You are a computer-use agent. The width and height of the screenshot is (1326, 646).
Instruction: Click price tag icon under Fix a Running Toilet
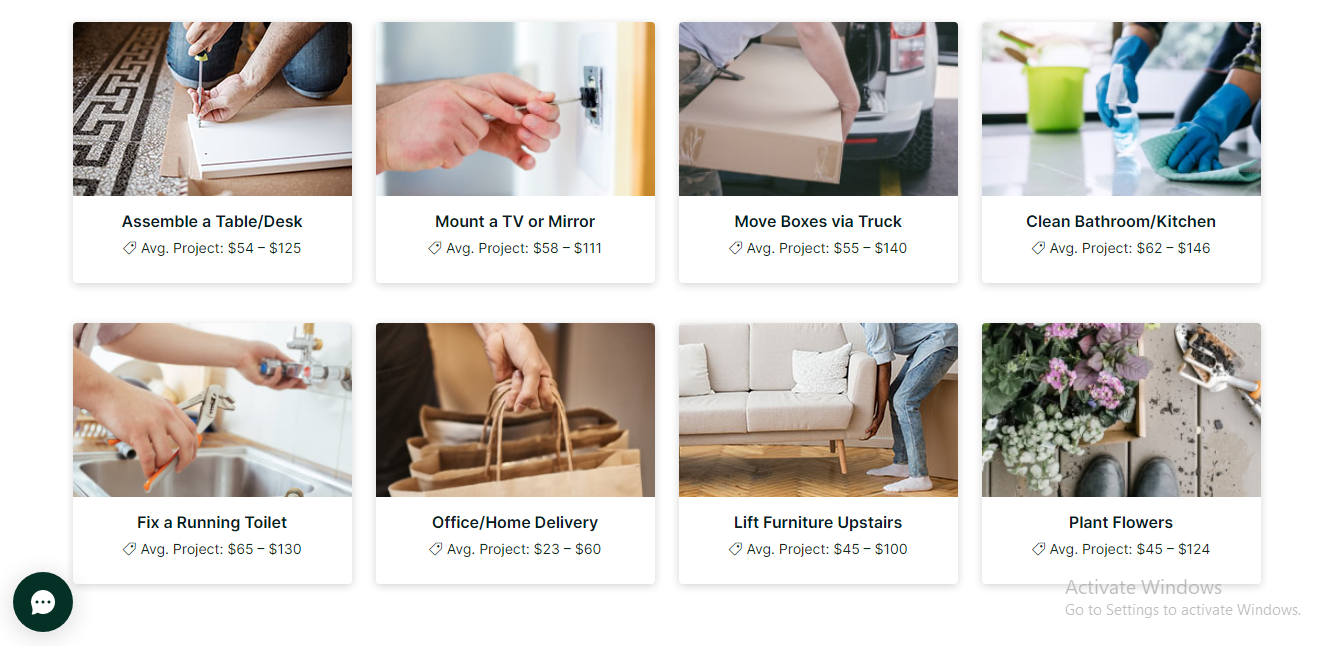(130, 549)
